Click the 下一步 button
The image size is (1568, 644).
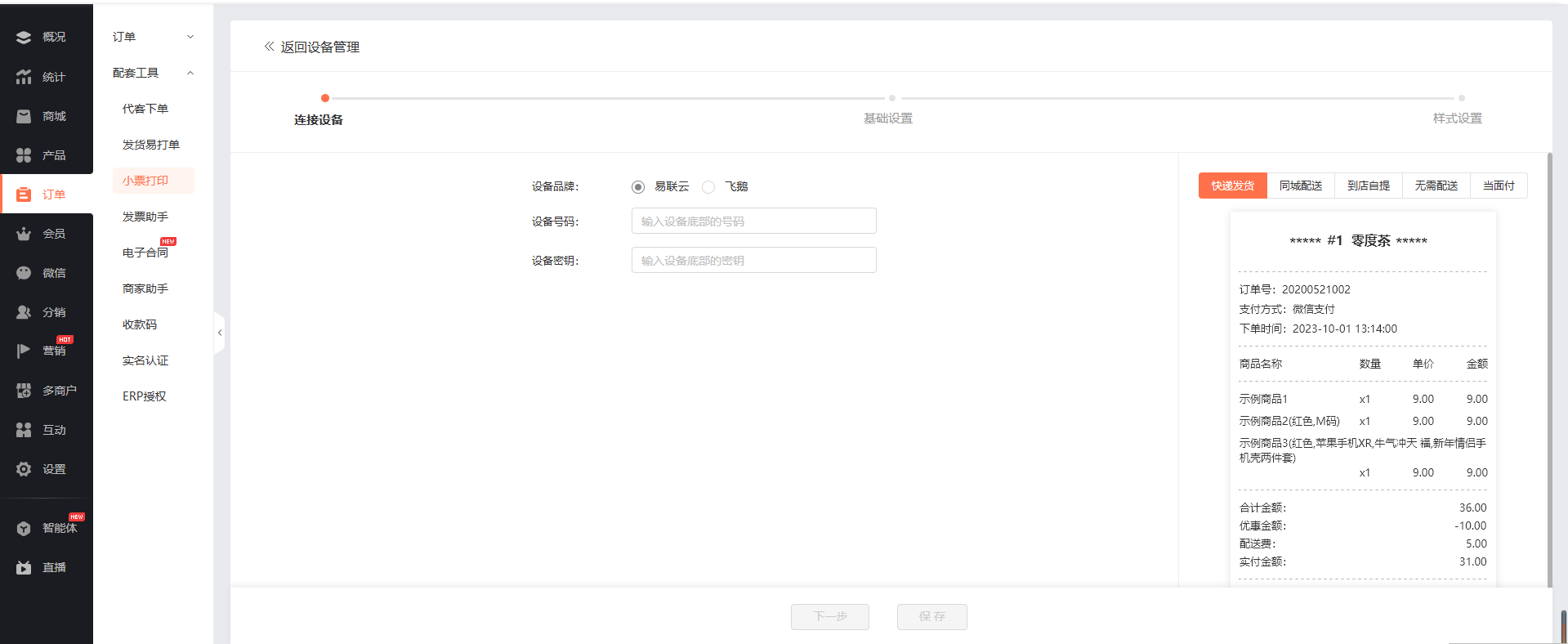pos(830,616)
